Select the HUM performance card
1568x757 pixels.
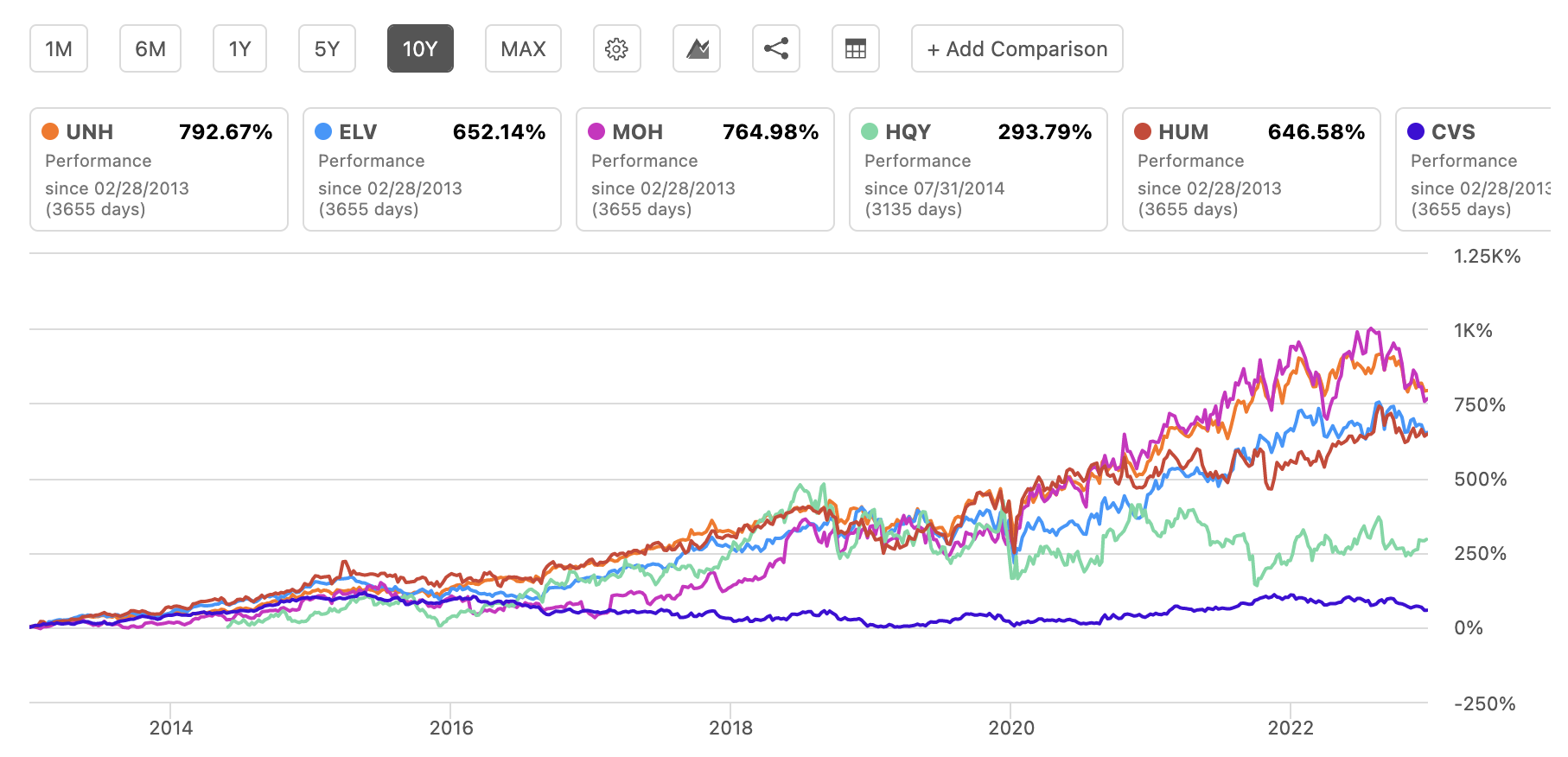tap(1252, 169)
